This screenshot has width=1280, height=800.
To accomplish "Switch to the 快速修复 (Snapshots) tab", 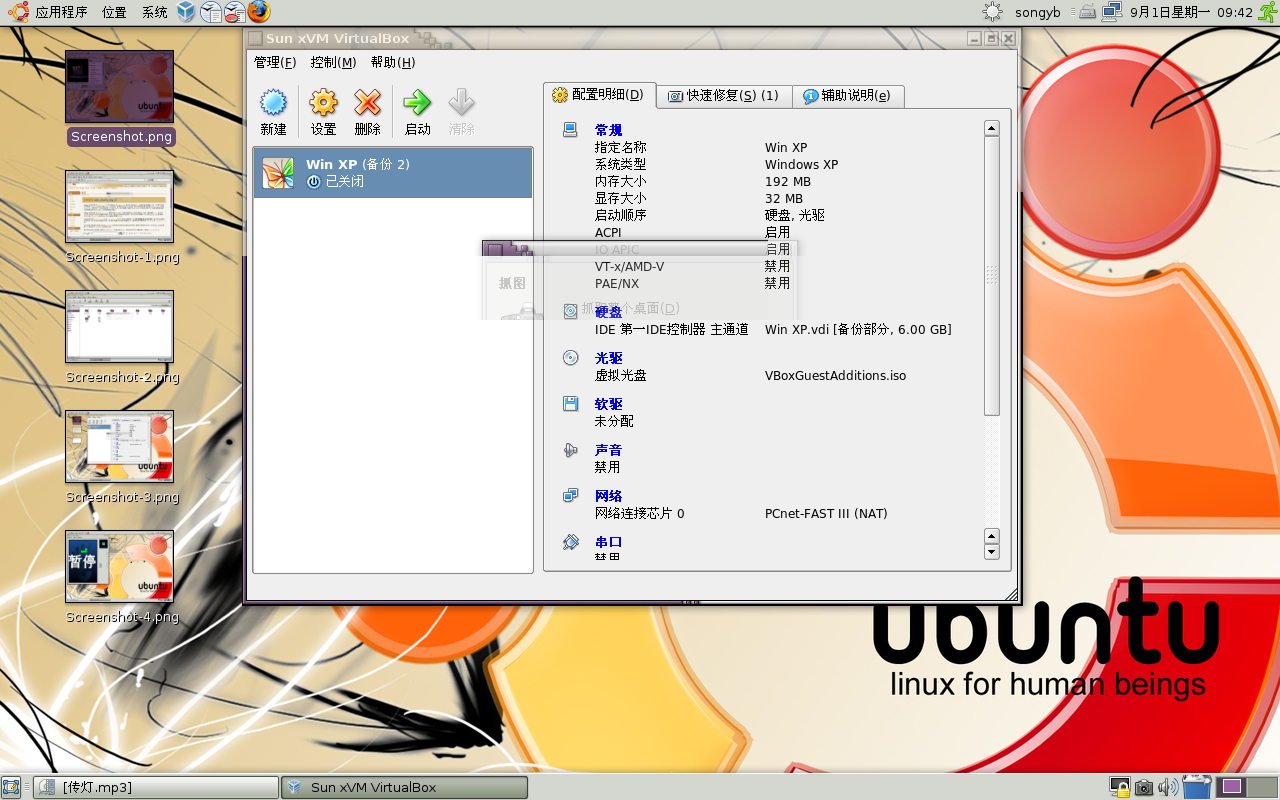I will coord(724,96).
